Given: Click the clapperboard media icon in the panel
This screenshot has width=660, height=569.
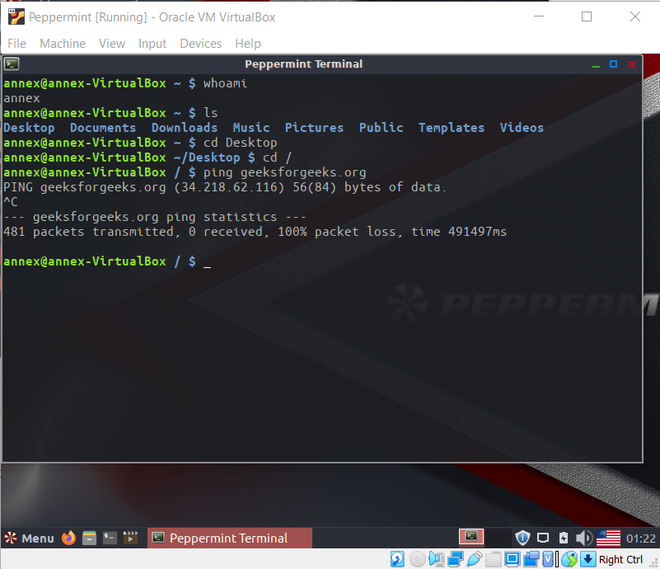Looking at the screenshot, I should 130,538.
